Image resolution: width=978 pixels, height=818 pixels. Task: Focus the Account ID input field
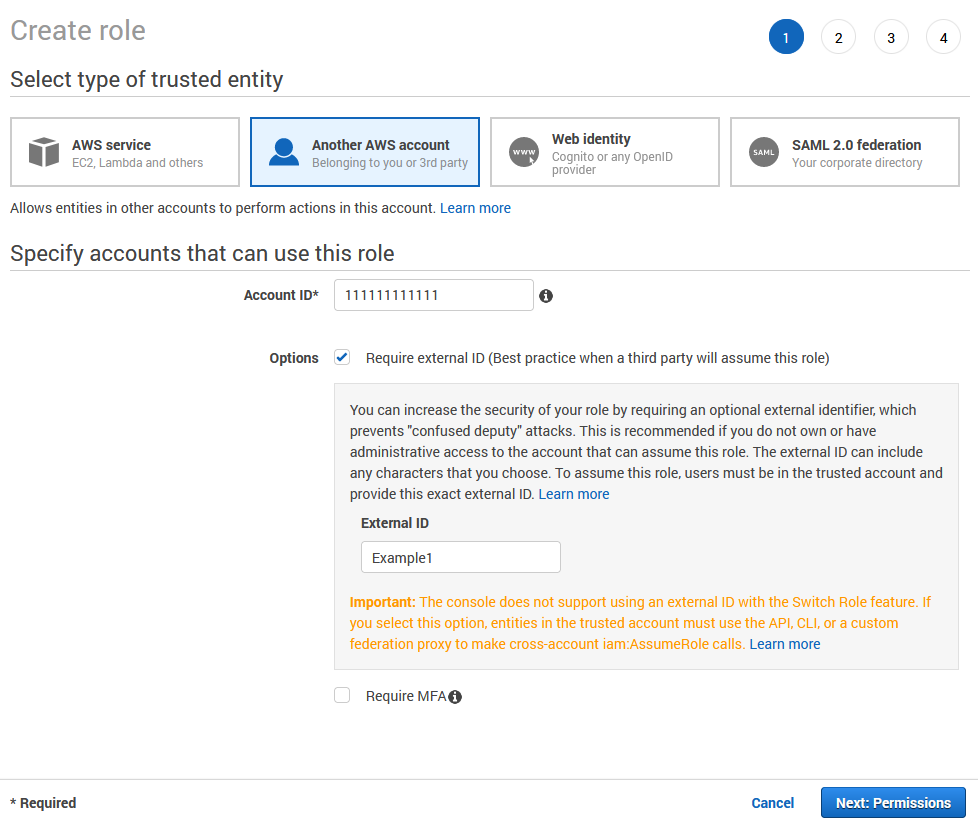pos(433,295)
